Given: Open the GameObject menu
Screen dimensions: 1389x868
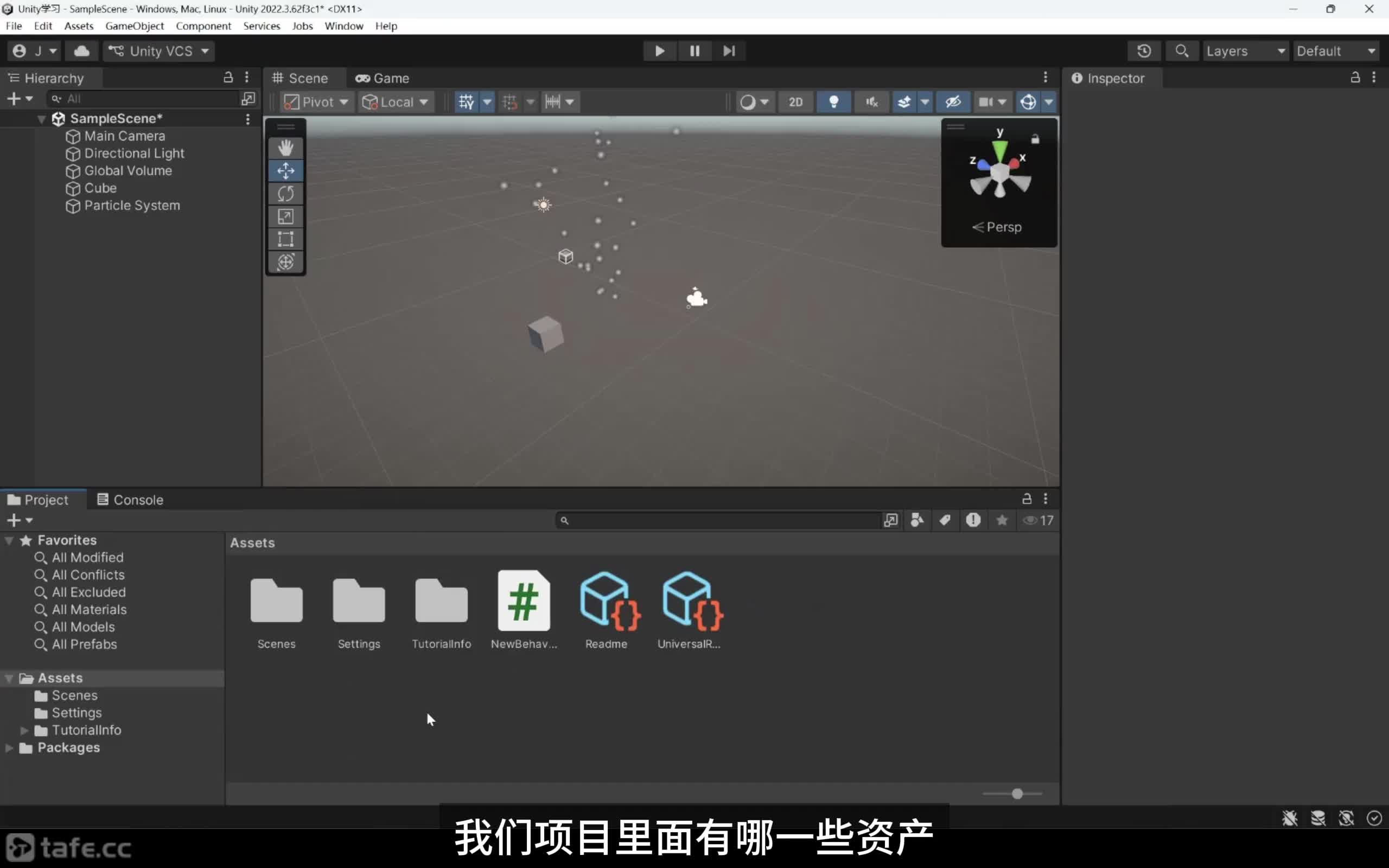Looking at the screenshot, I should 135,26.
